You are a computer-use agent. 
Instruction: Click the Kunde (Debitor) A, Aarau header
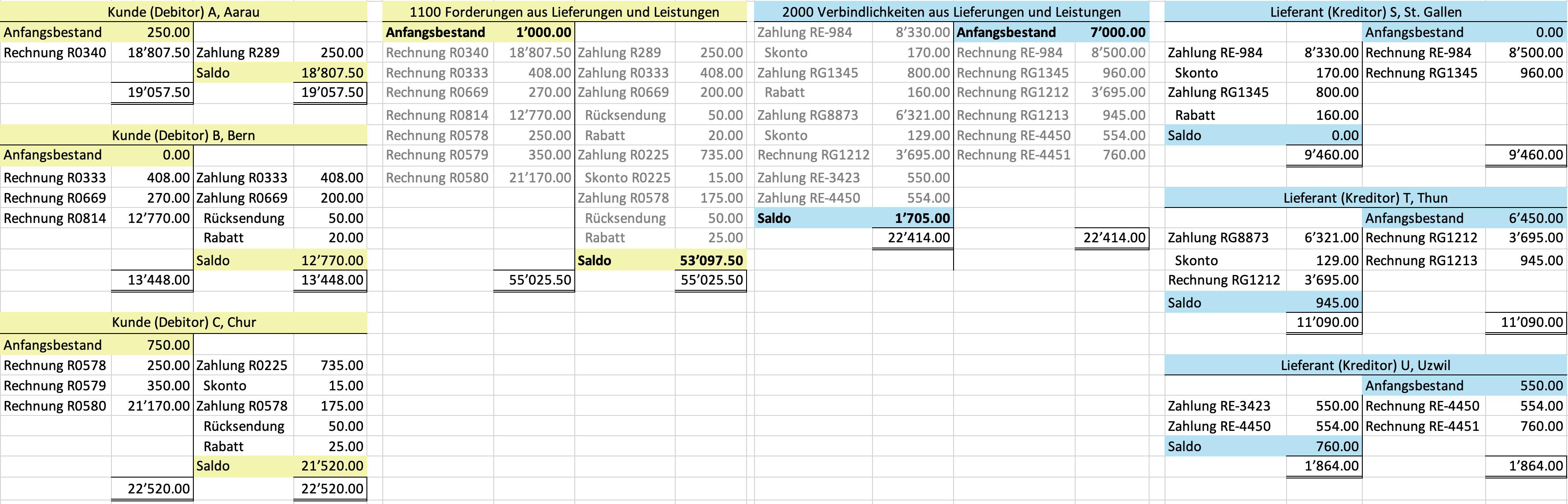(x=183, y=11)
